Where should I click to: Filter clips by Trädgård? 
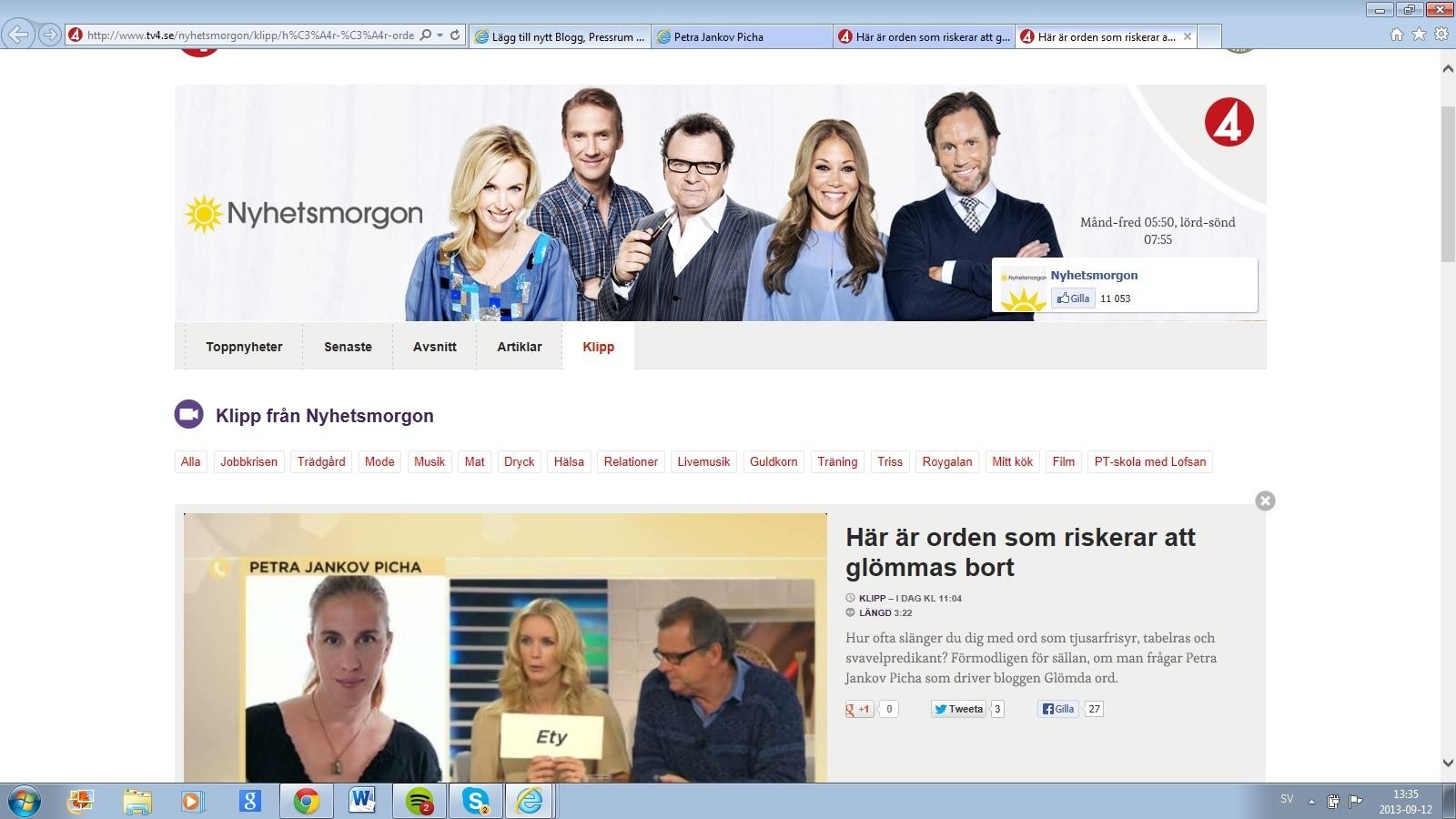click(x=321, y=461)
